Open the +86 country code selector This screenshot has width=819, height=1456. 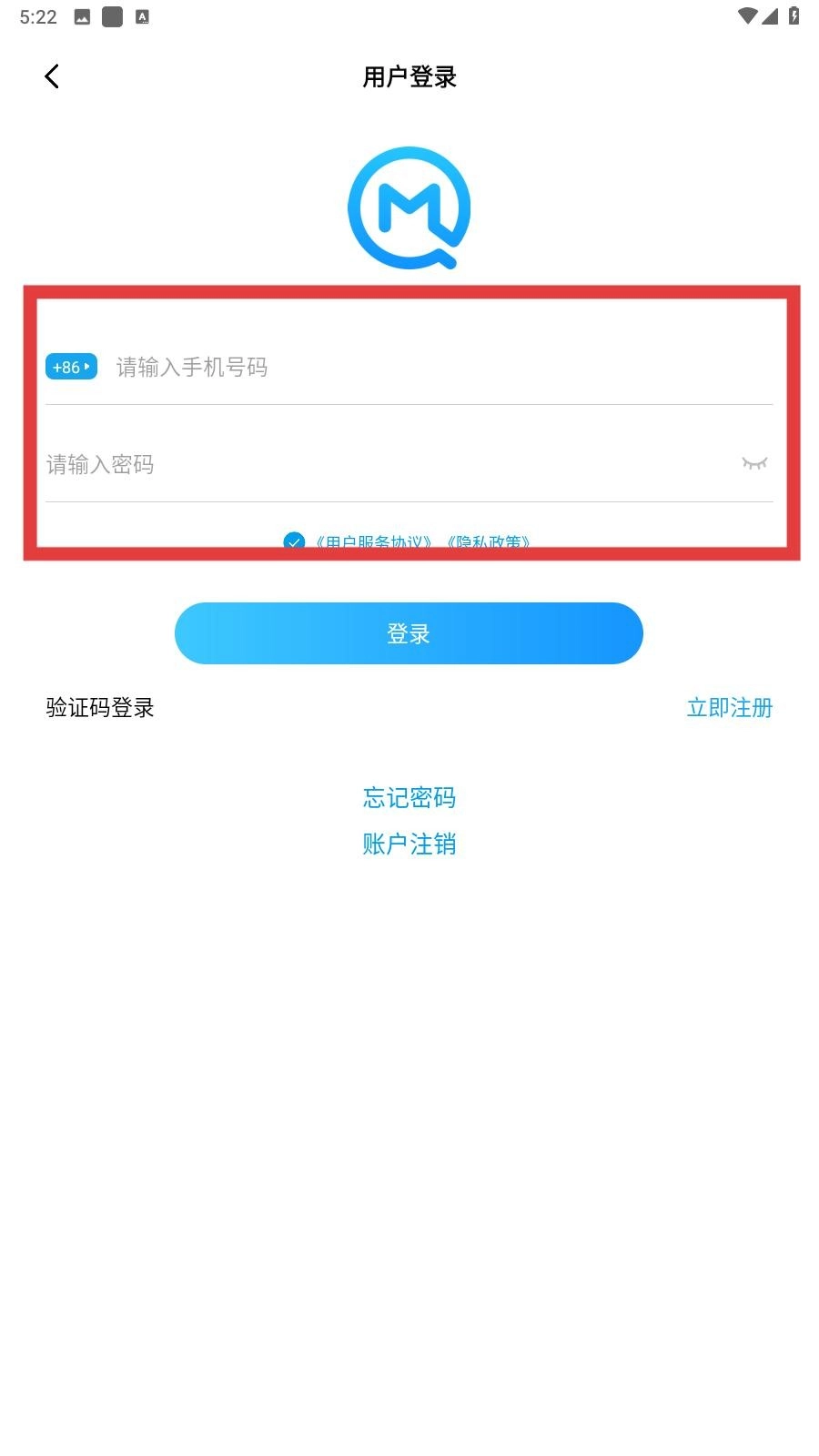tap(71, 368)
